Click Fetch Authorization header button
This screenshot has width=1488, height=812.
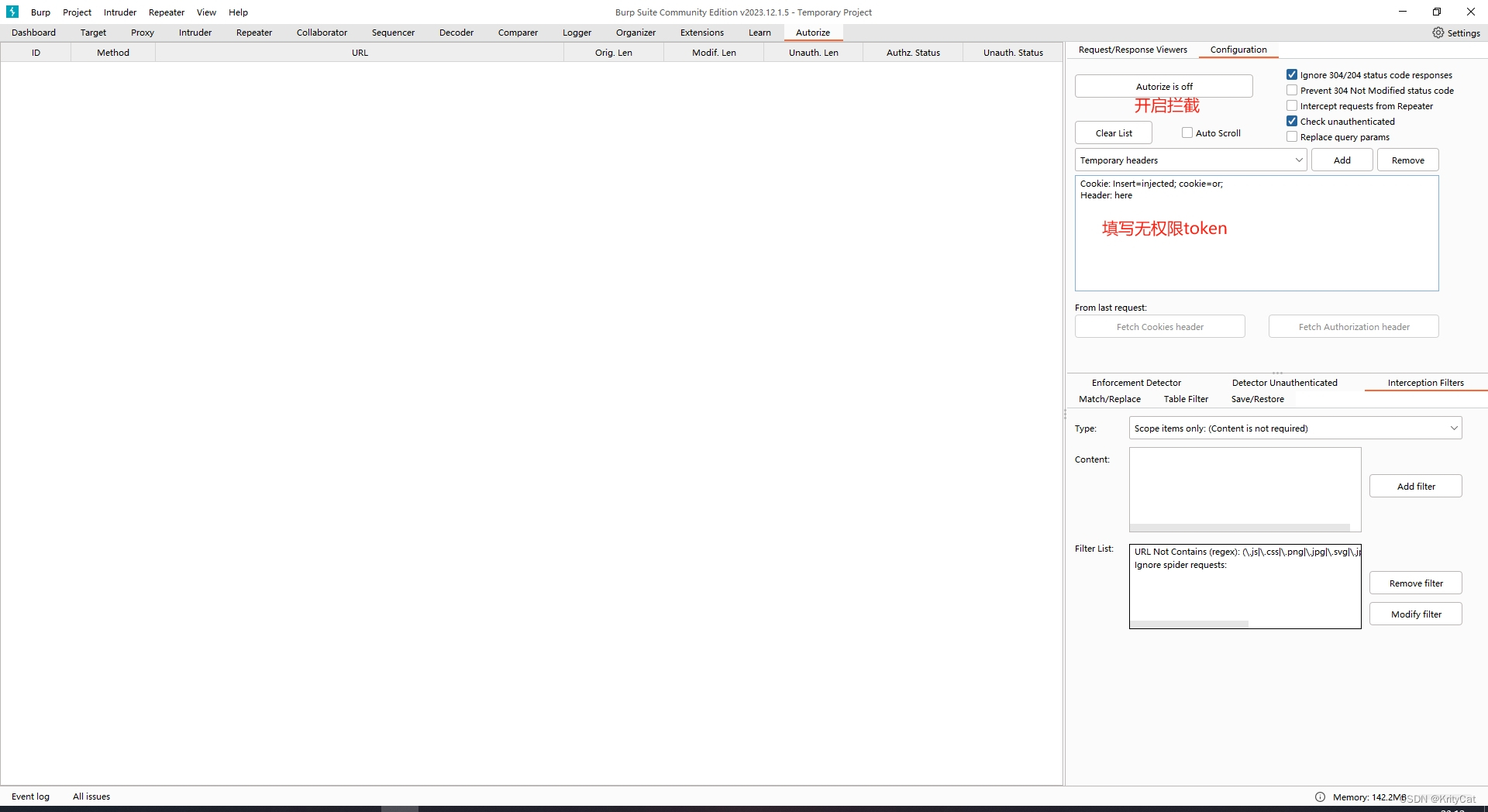(x=1354, y=326)
